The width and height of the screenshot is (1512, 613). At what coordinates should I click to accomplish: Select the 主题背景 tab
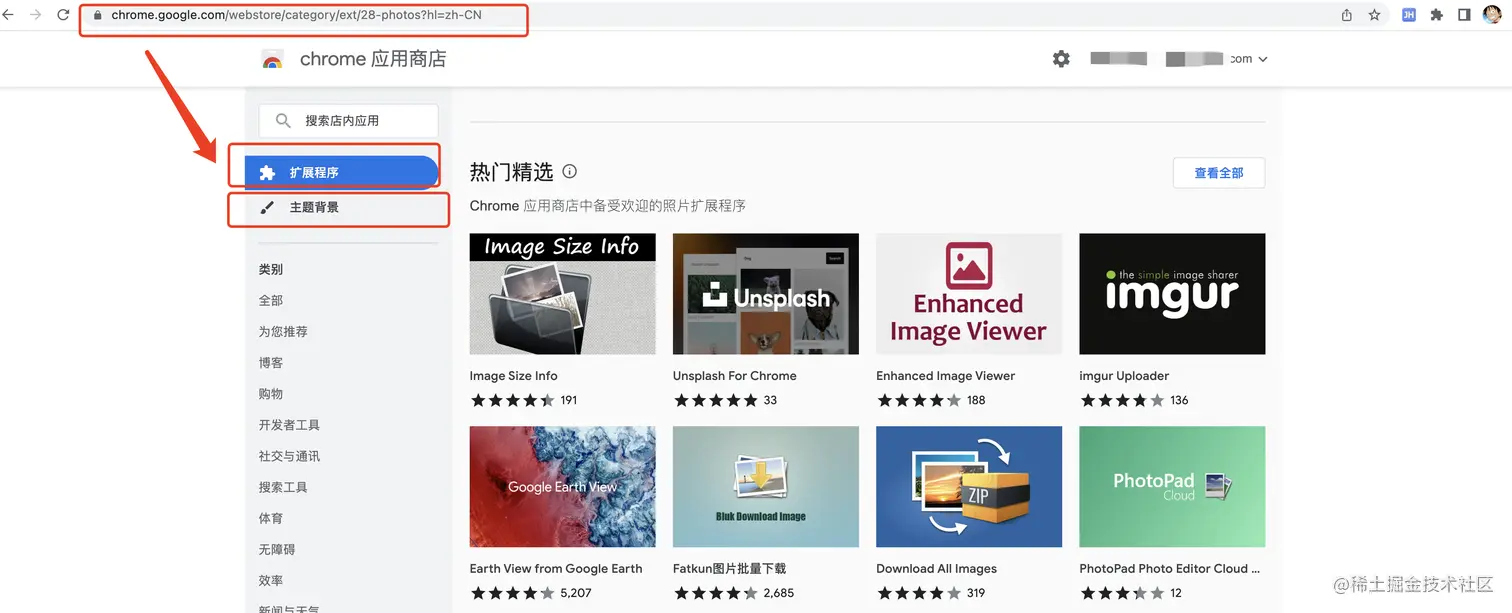341,207
